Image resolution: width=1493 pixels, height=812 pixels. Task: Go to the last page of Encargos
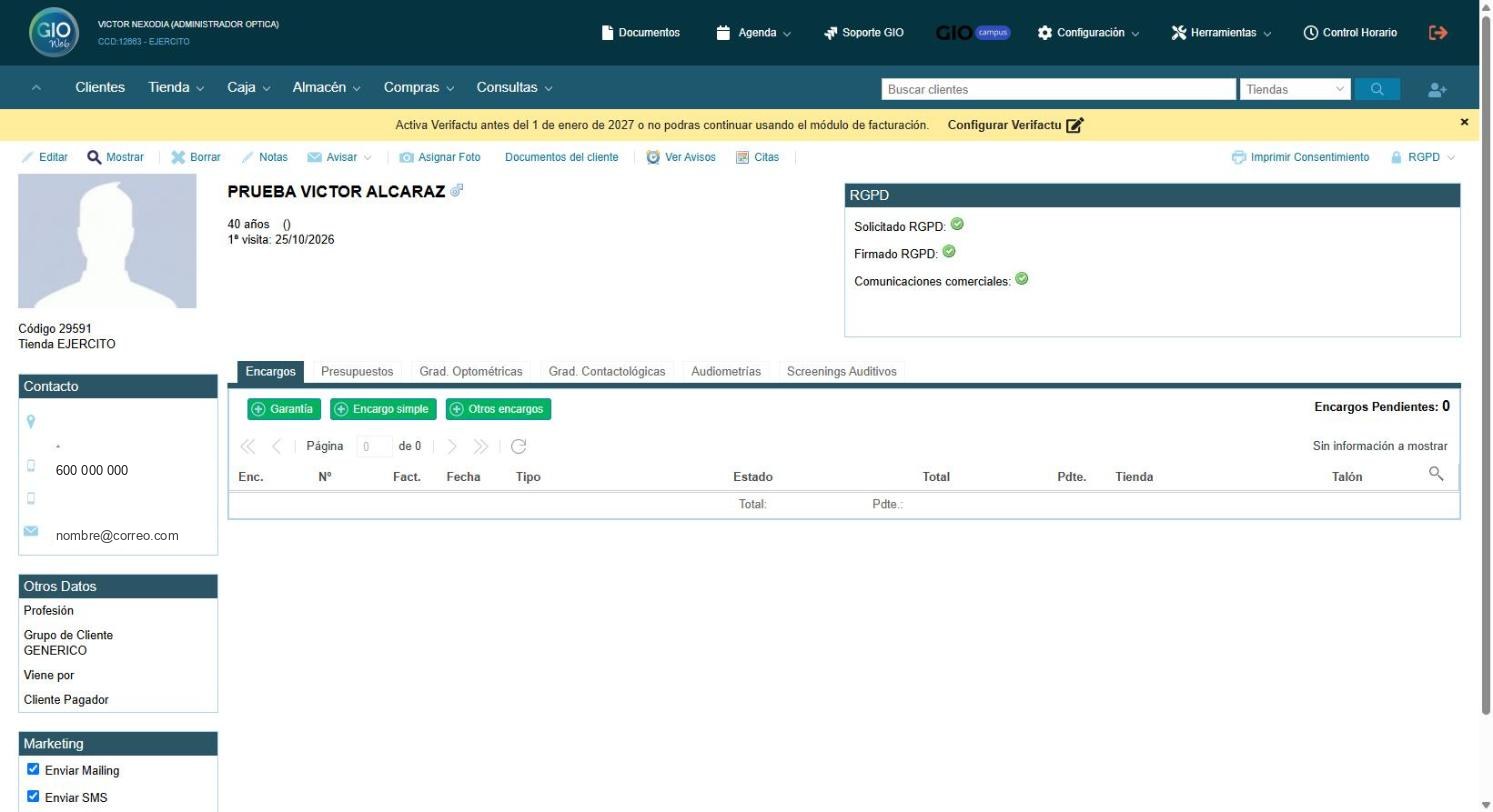click(481, 446)
